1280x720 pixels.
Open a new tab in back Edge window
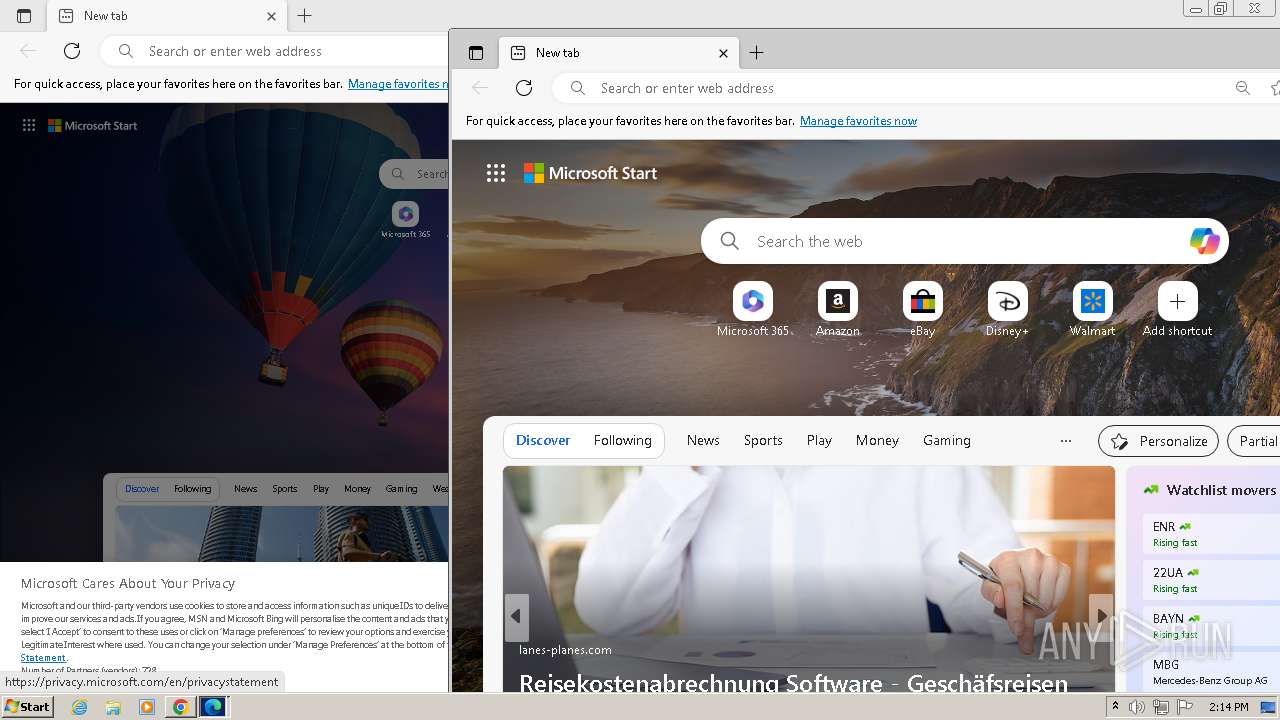(x=305, y=16)
